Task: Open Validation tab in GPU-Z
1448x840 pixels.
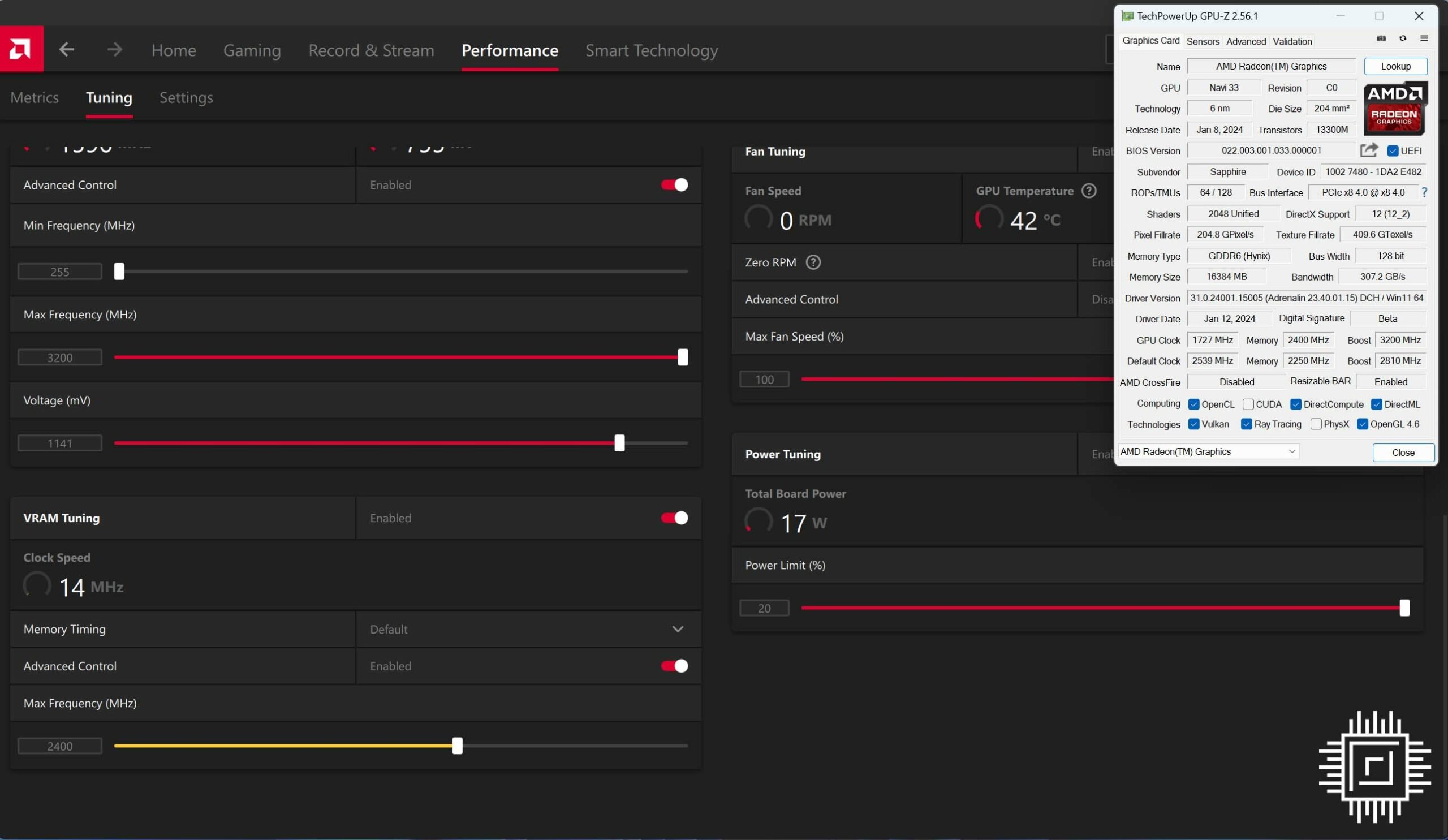Action: (1292, 41)
